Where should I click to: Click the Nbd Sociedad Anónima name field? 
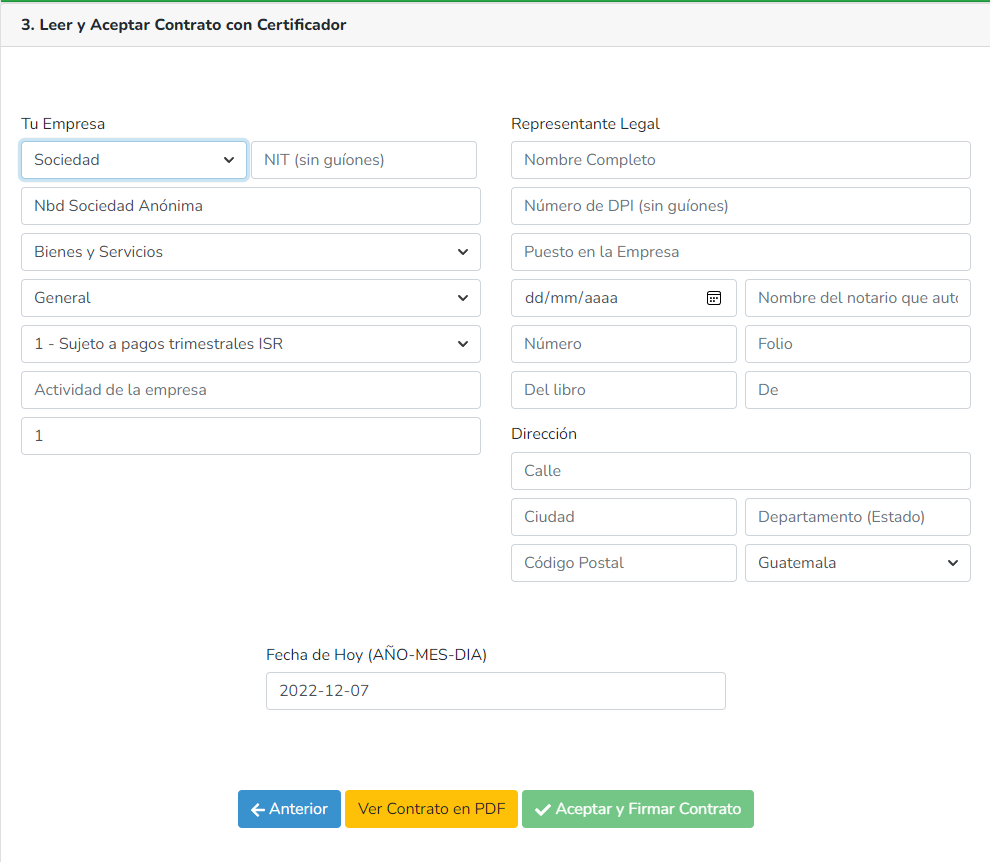pyautogui.click(x=250, y=206)
